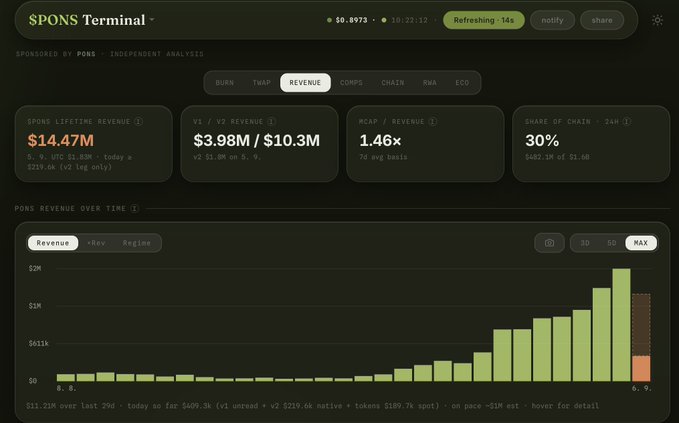The height and width of the screenshot is (423, 679).
Task: Click the 1.46× MCAP/revenue value
Action: click(x=380, y=140)
